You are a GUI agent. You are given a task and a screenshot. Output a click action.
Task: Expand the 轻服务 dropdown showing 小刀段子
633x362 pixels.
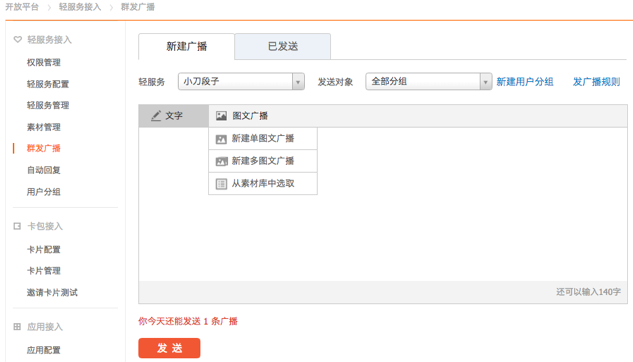coord(241,82)
